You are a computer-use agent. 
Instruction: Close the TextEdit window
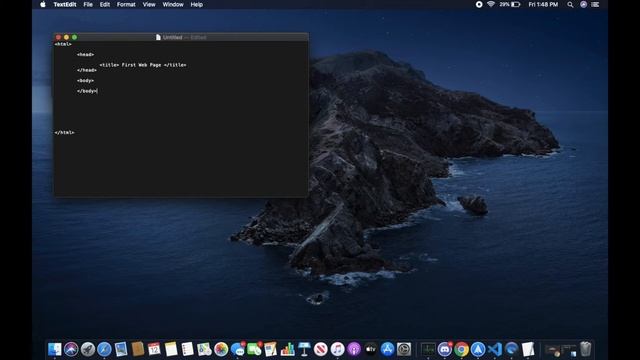tap(58, 37)
